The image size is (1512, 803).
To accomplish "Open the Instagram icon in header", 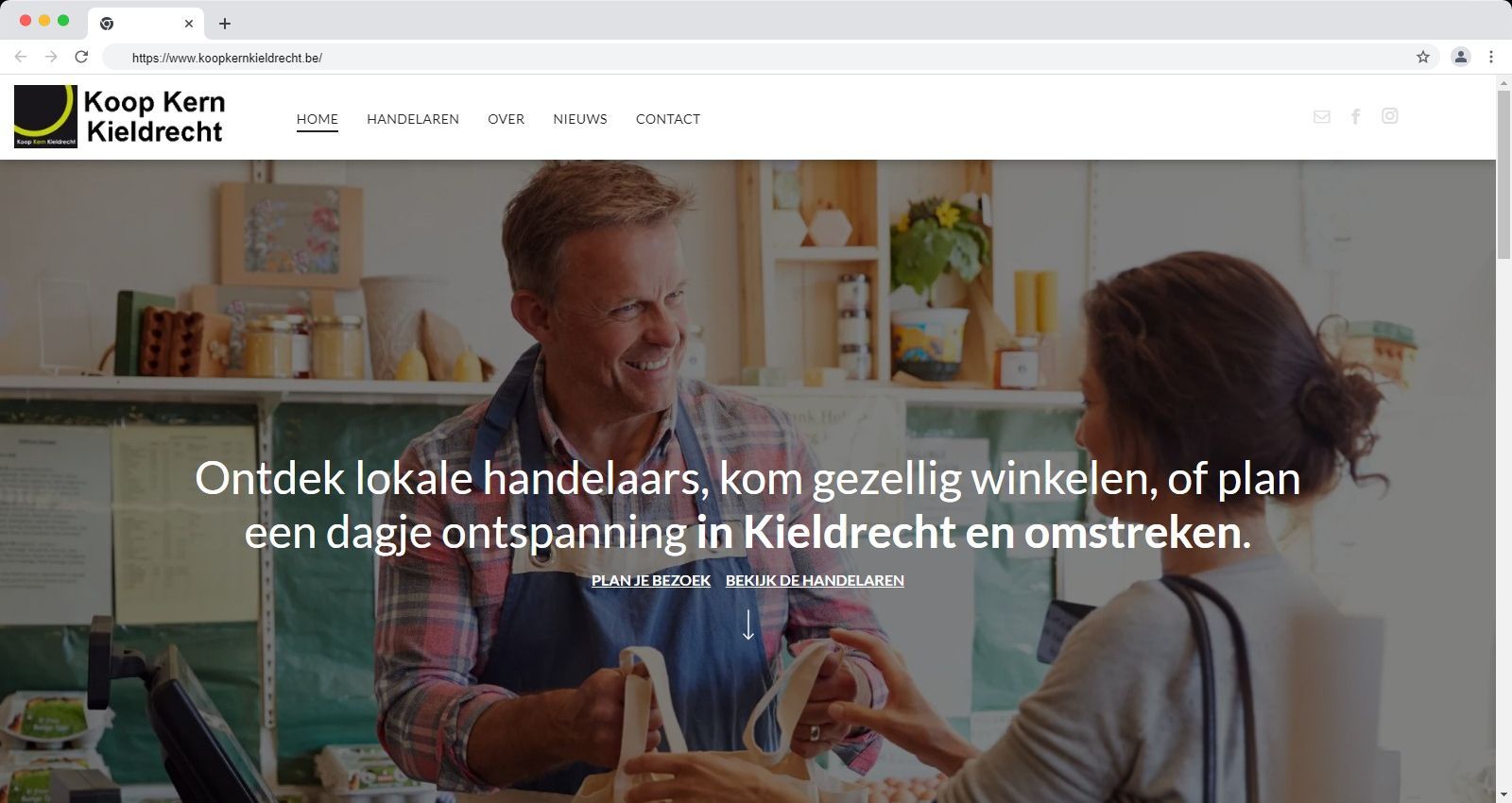I will [x=1390, y=115].
